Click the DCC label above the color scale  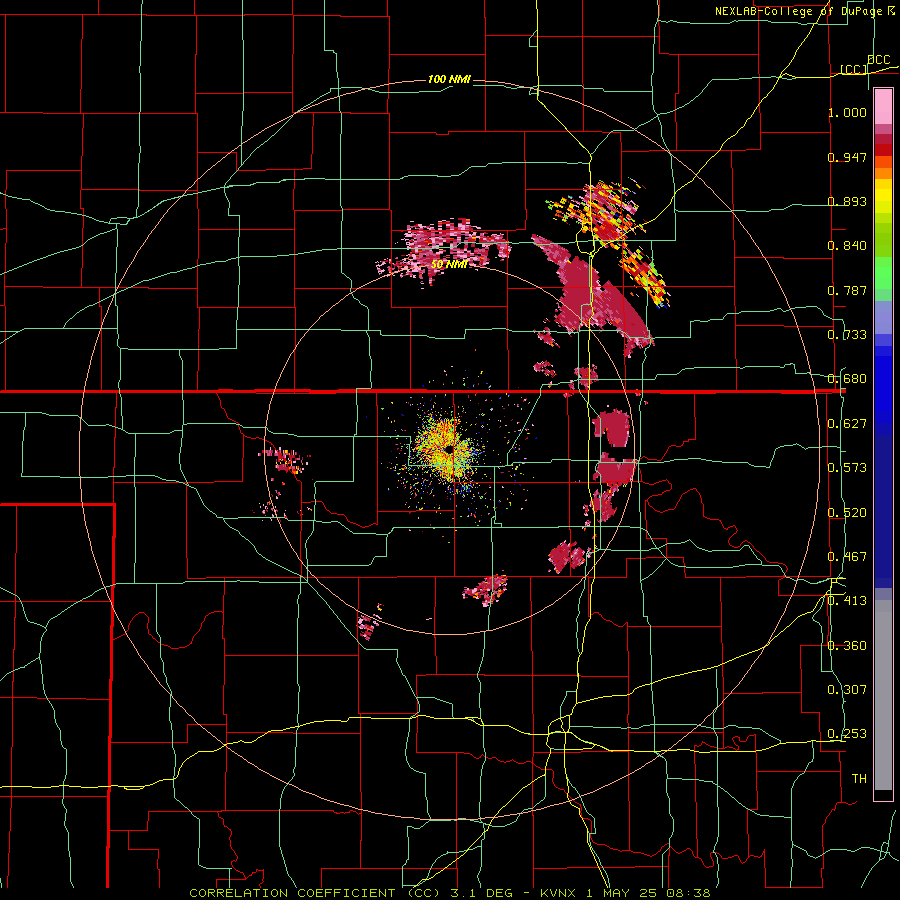[x=878, y=60]
